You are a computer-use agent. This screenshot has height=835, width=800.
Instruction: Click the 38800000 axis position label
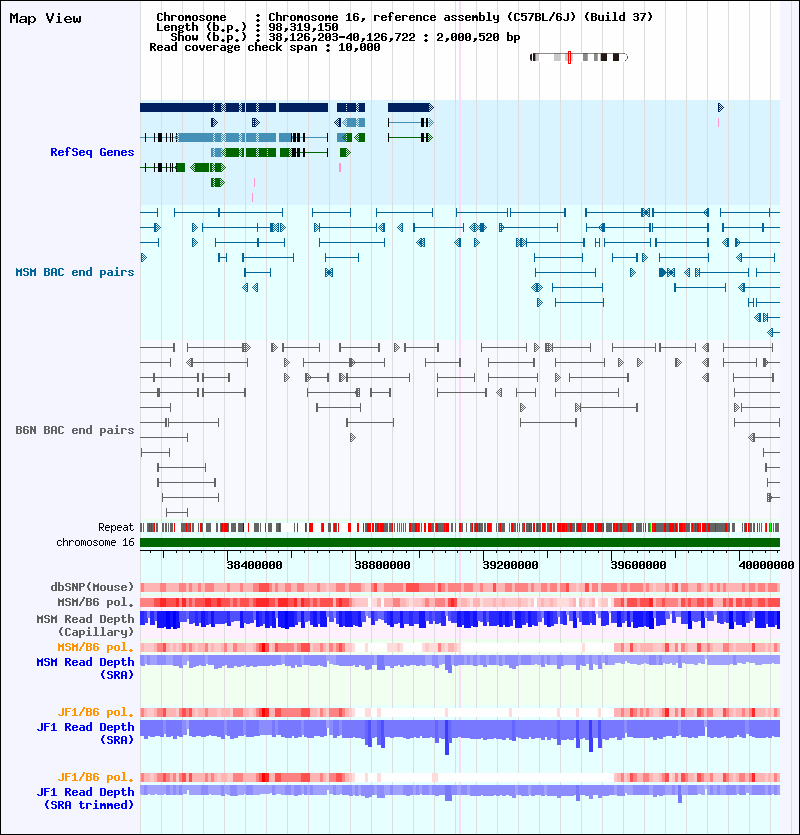pyautogui.click(x=382, y=566)
